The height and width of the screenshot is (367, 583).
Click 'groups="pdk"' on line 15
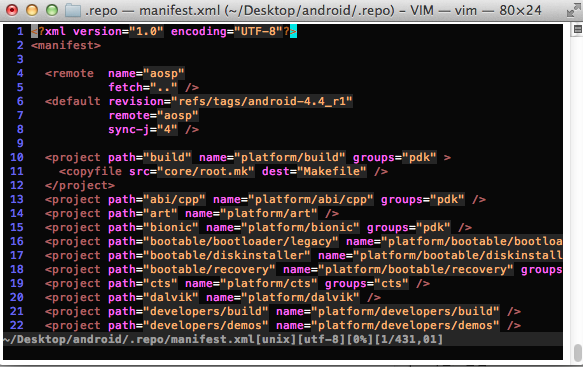(x=409, y=227)
